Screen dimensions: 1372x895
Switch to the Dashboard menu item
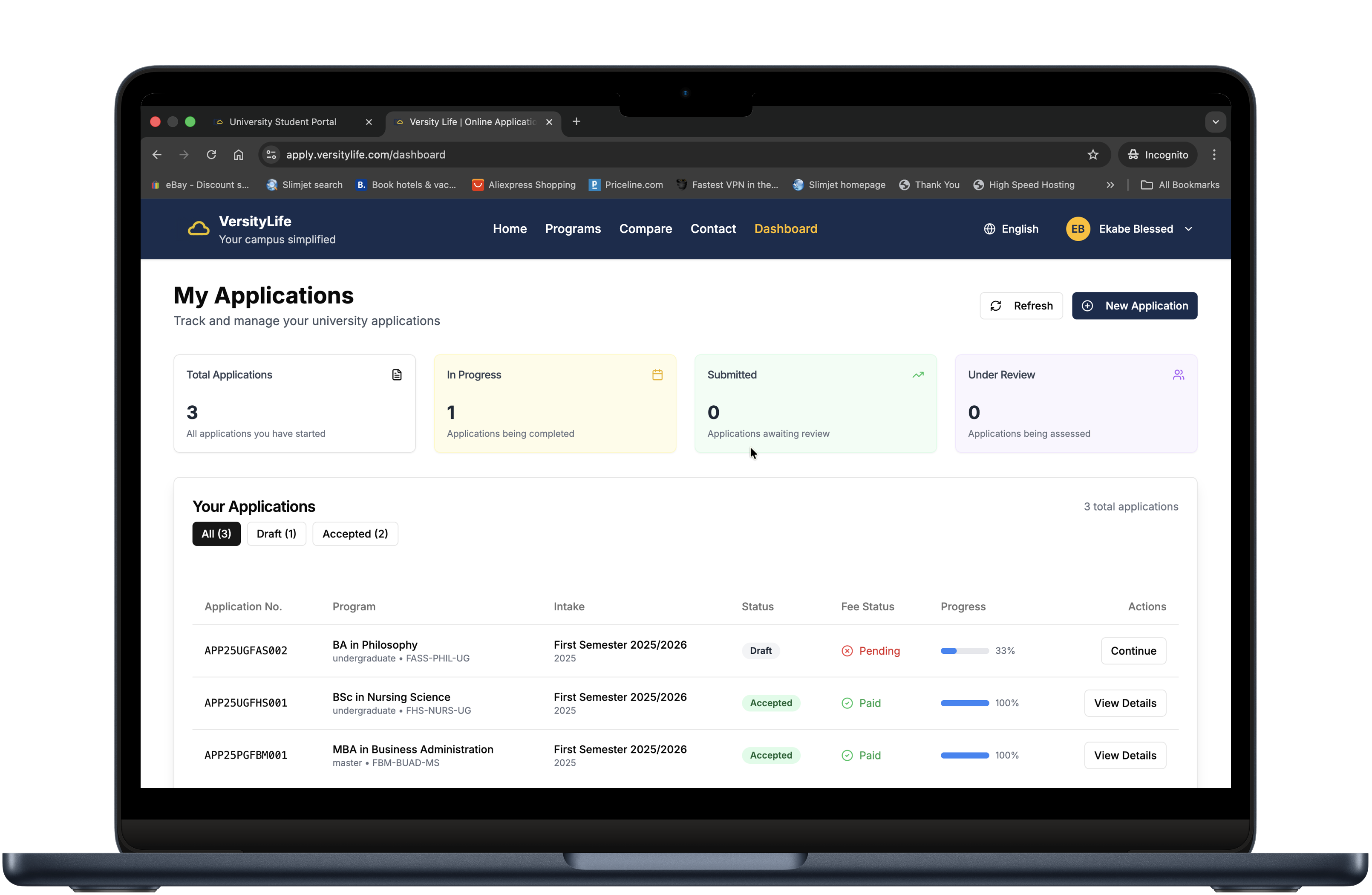(x=786, y=229)
